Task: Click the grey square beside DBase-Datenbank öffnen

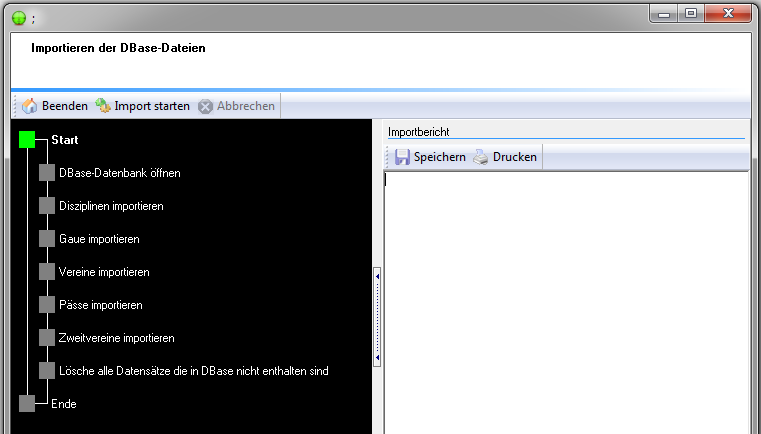Action: tap(47, 173)
